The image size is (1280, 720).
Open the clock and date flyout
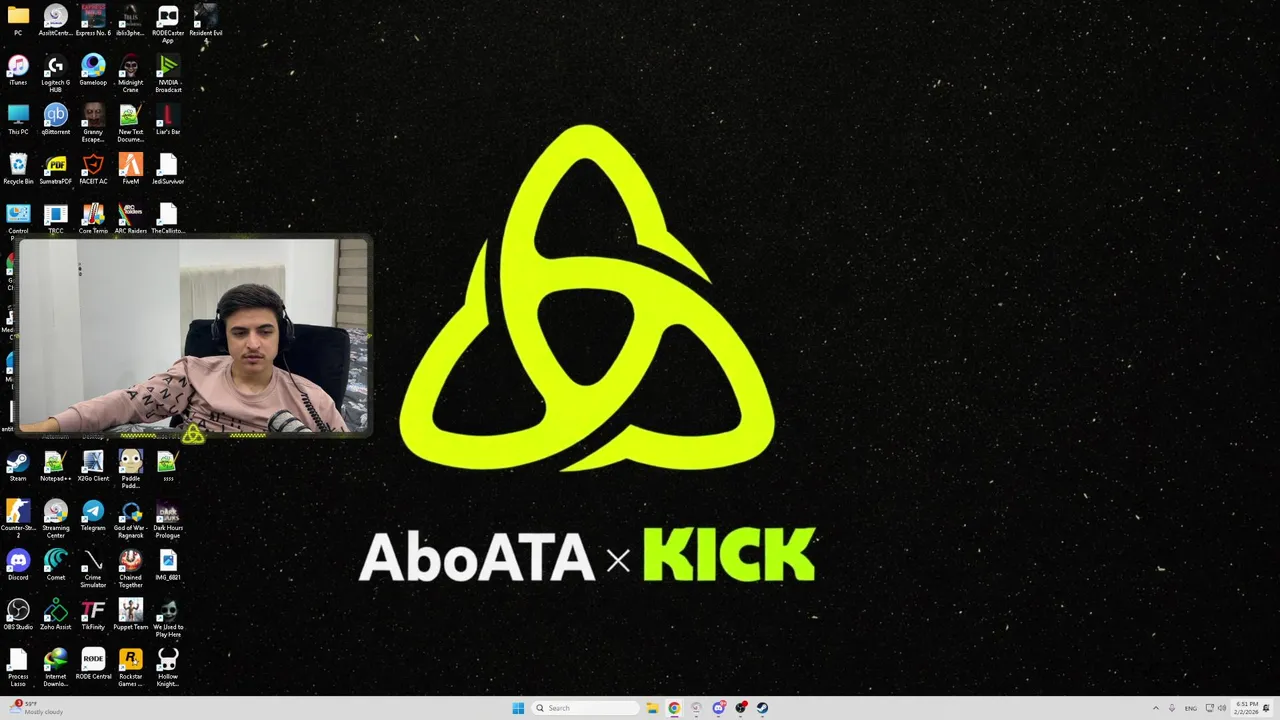tap(1246, 708)
